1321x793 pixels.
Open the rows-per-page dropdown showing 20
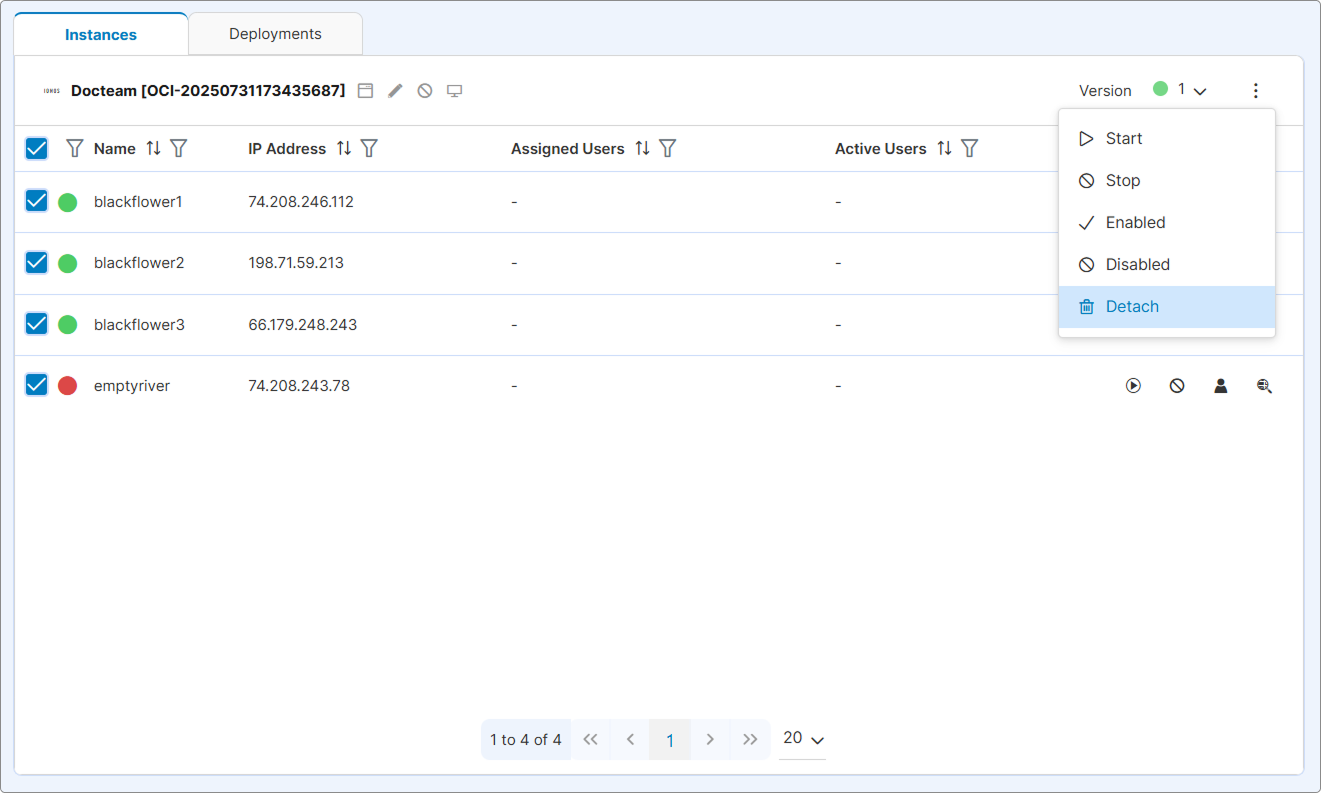pos(803,739)
